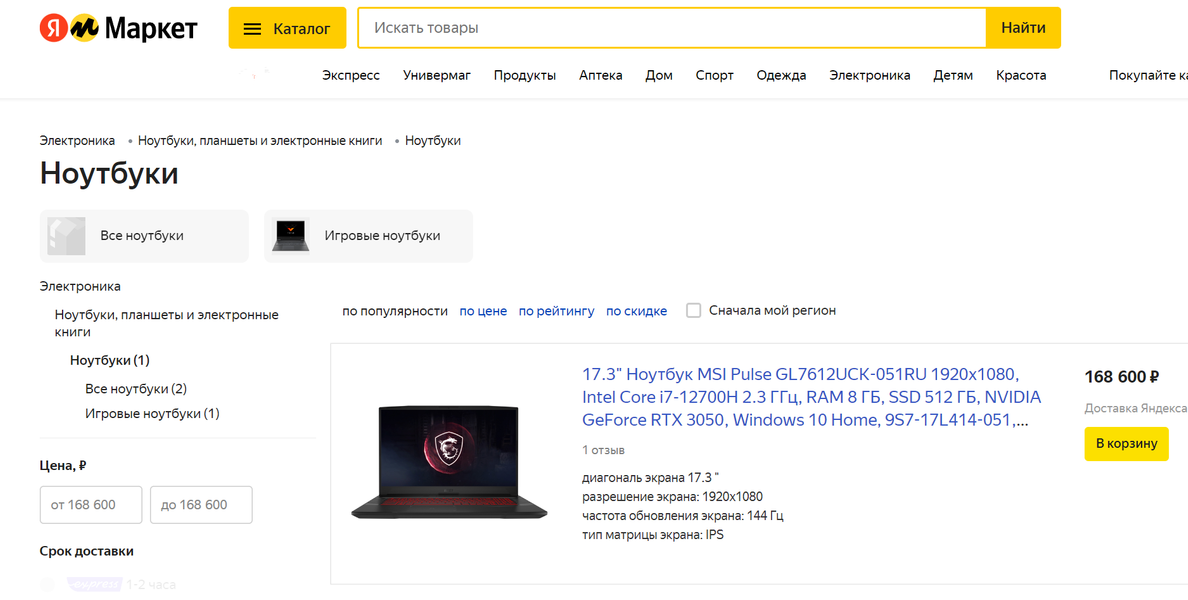Click the Yandex Market logo
1188x600 pixels.
118,29
